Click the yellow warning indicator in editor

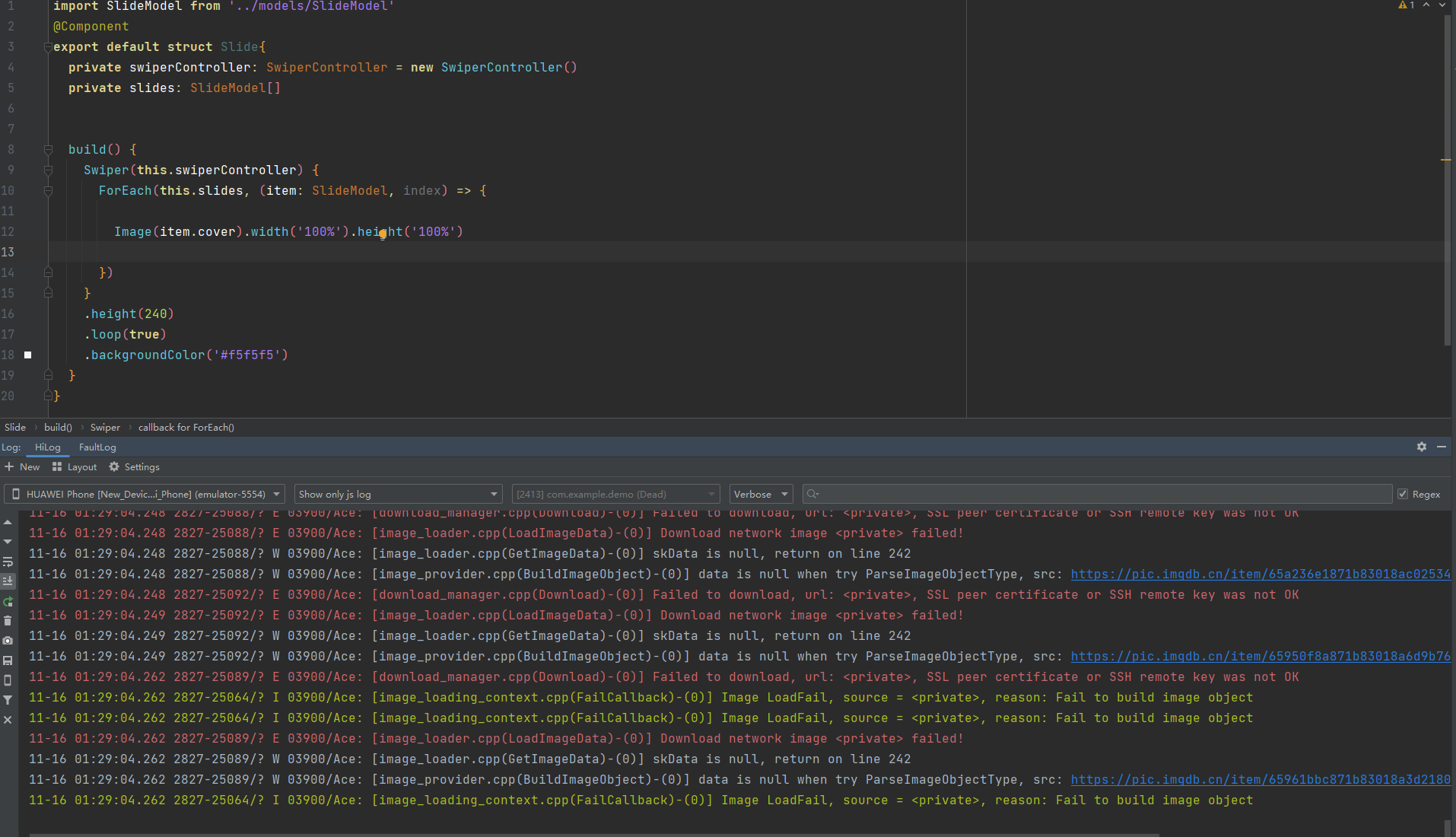click(1406, 5)
